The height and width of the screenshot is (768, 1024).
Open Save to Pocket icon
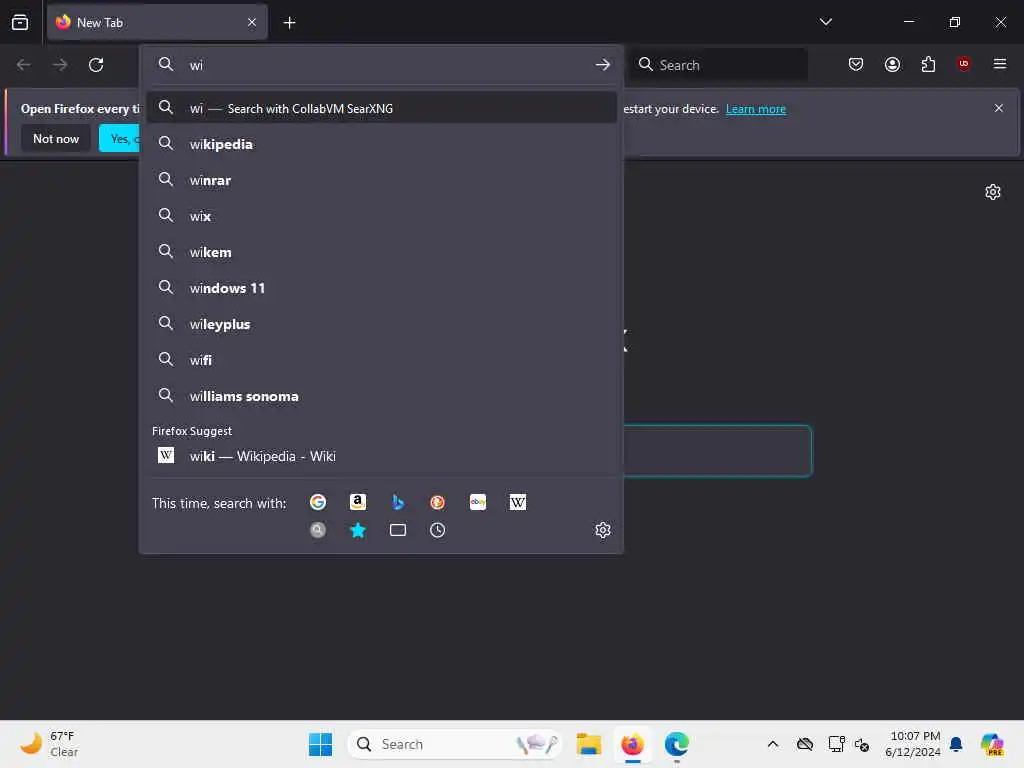coord(856,64)
